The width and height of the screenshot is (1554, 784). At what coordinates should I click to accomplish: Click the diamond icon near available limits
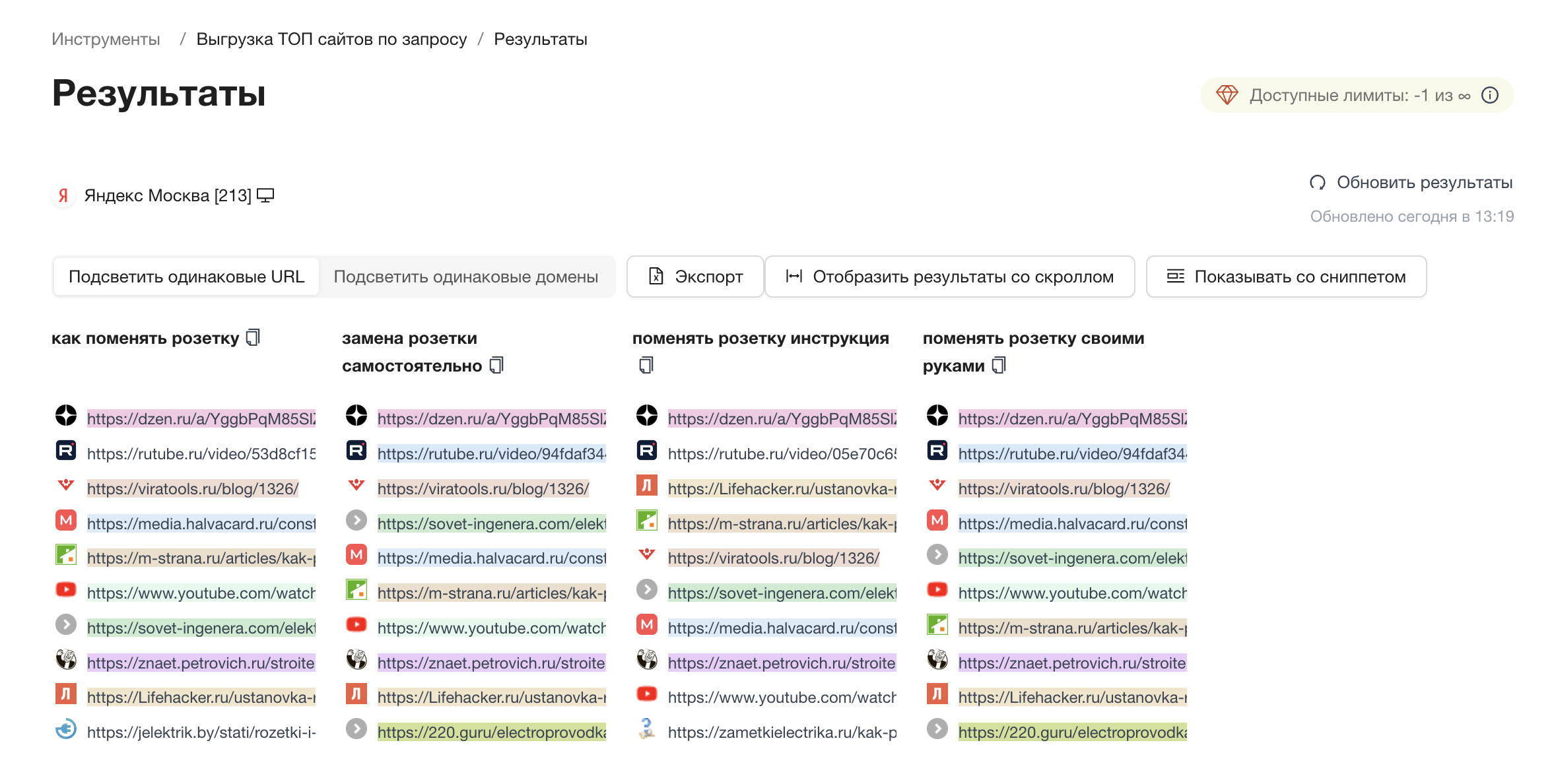coord(1227,95)
